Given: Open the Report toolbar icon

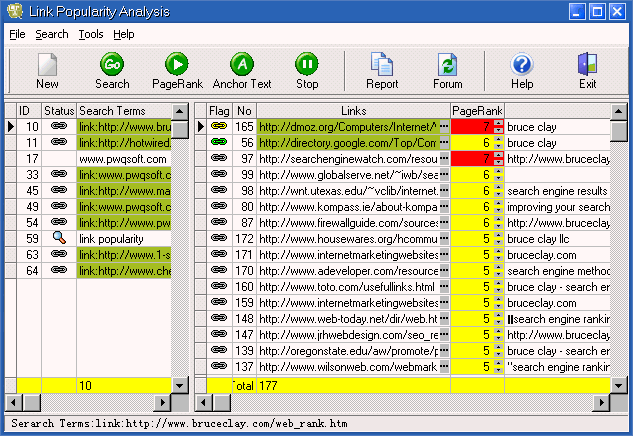Looking at the screenshot, I should click(x=381, y=64).
